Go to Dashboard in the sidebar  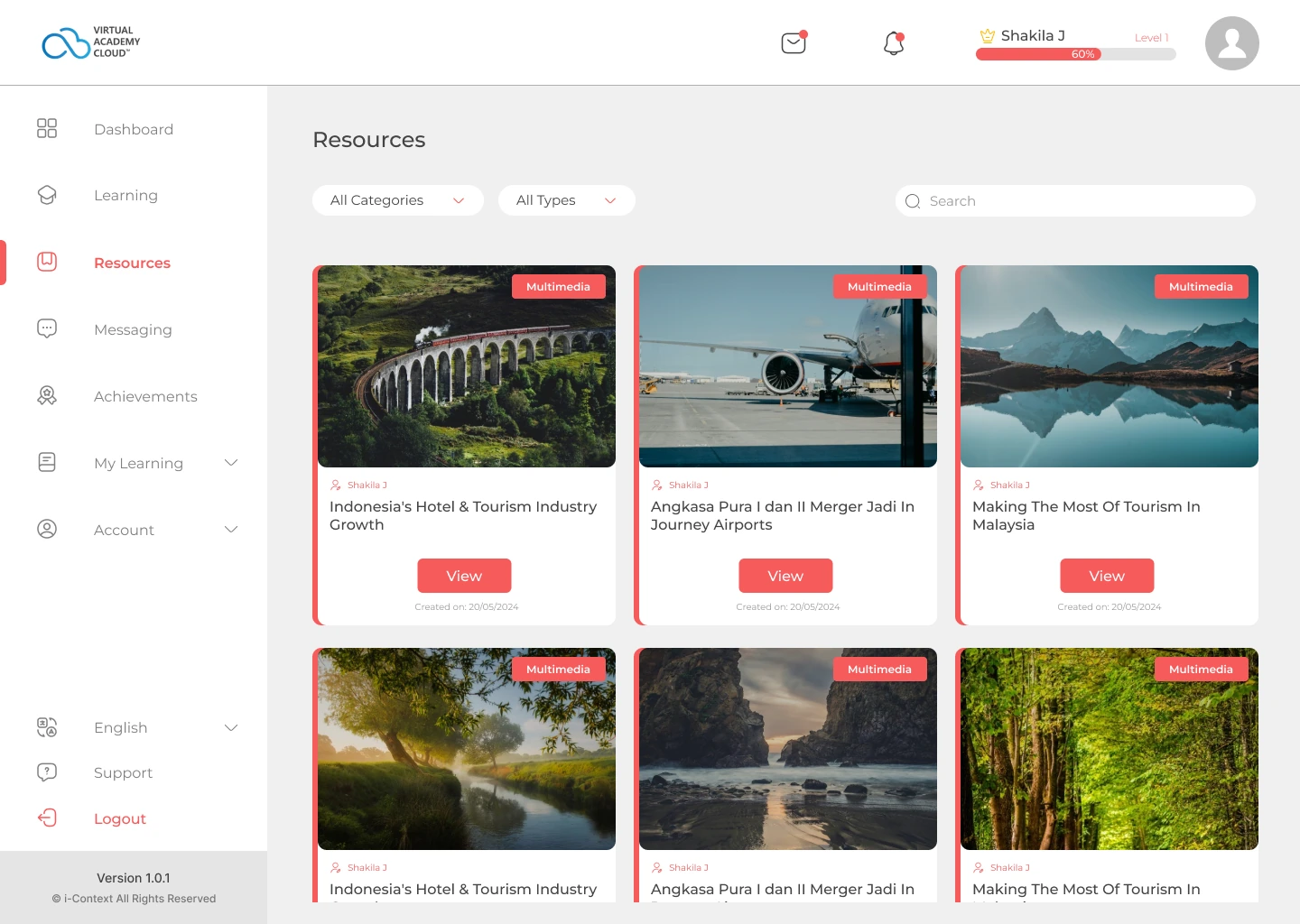pyautogui.click(x=134, y=129)
